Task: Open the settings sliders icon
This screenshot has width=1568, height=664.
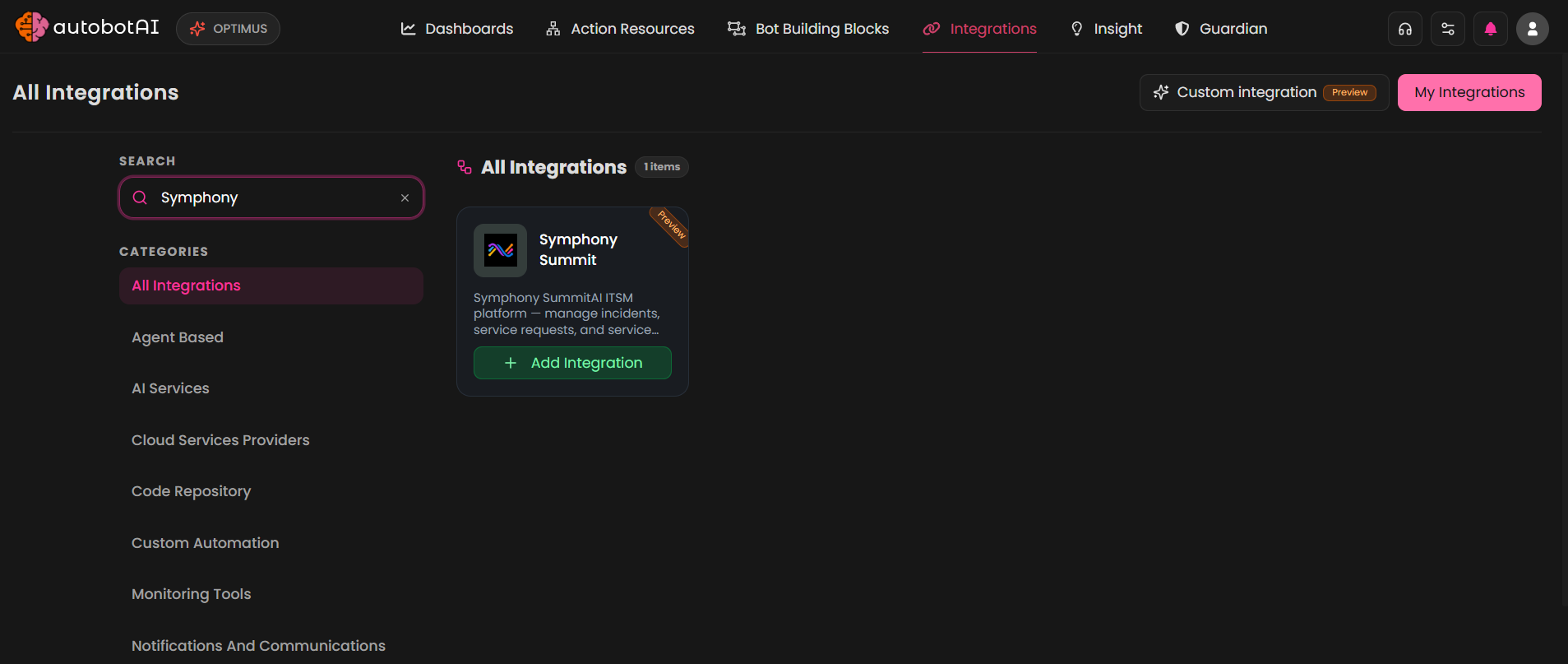Action: tap(1448, 29)
